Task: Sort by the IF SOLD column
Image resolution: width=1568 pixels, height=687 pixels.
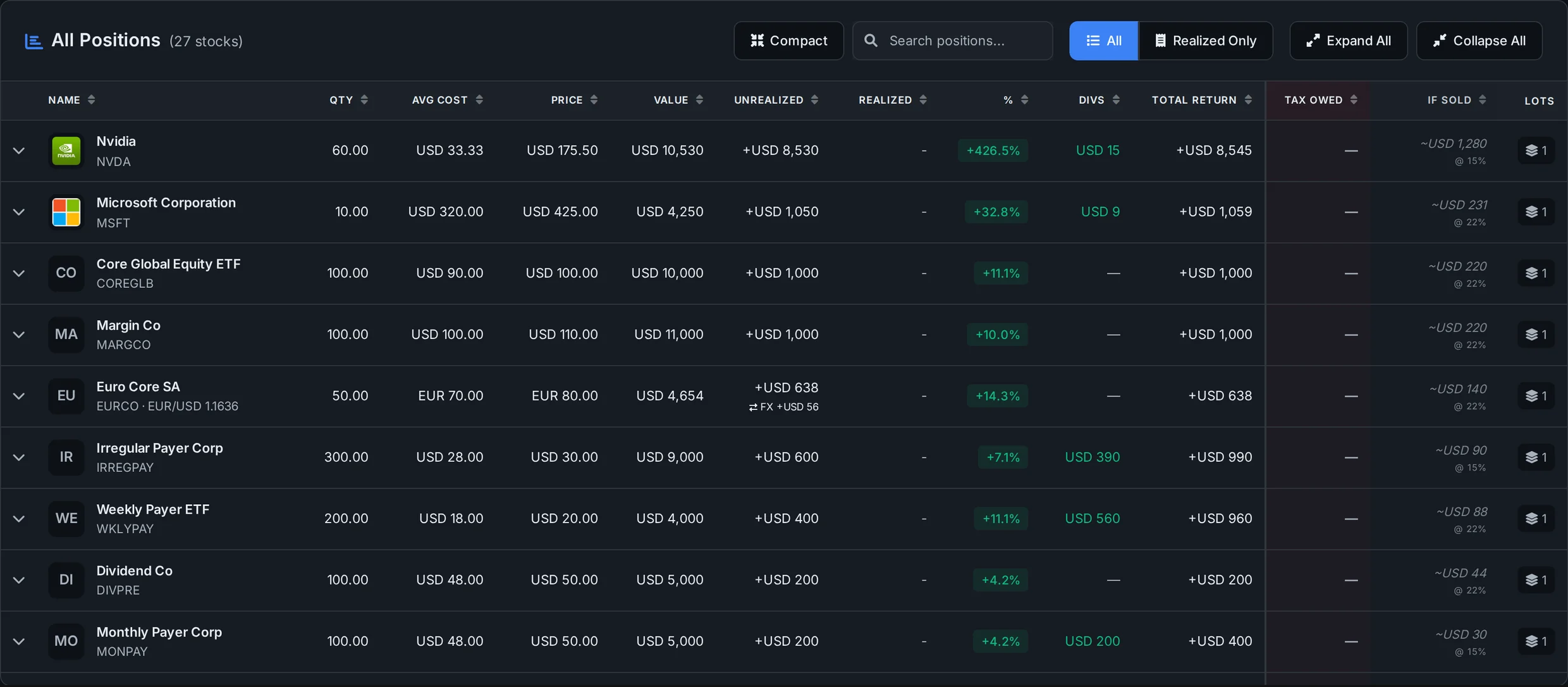Action: click(1457, 100)
